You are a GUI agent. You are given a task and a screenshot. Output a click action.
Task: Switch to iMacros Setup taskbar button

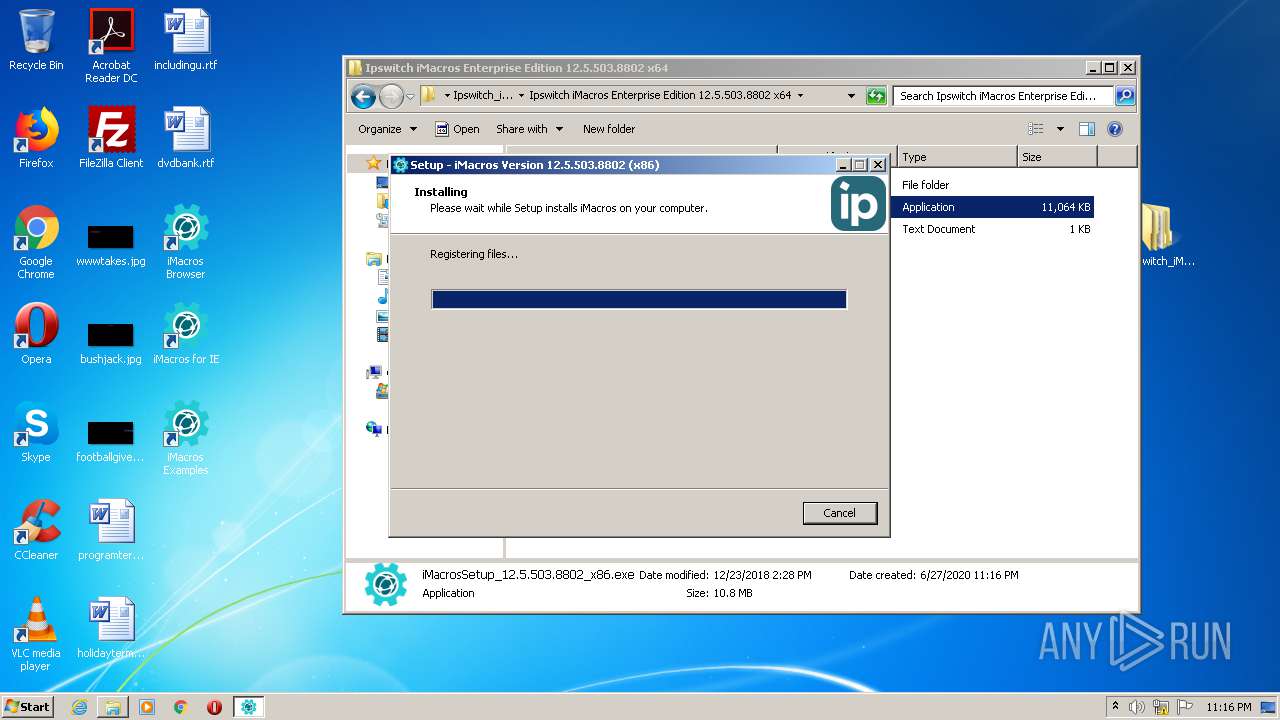pyautogui.click(x=248, y=707)
